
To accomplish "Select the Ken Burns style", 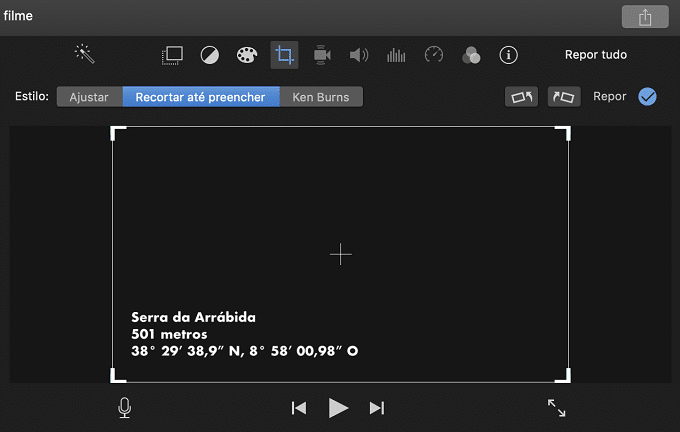I will (x=321, y=97).
